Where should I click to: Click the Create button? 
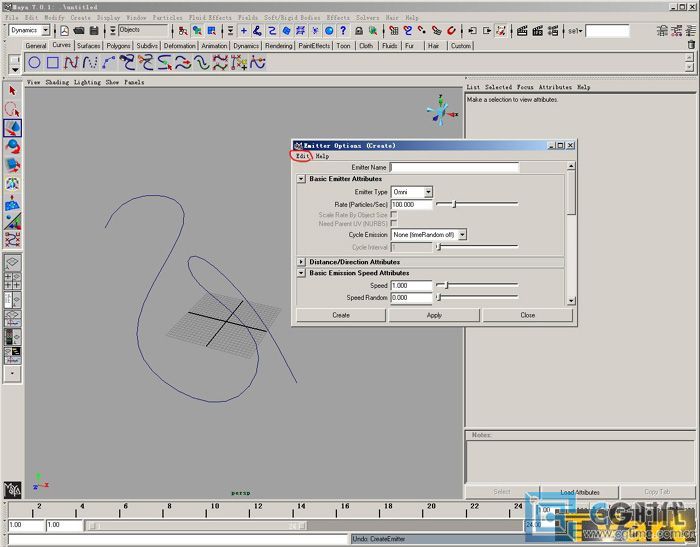(x=341, y=315)
